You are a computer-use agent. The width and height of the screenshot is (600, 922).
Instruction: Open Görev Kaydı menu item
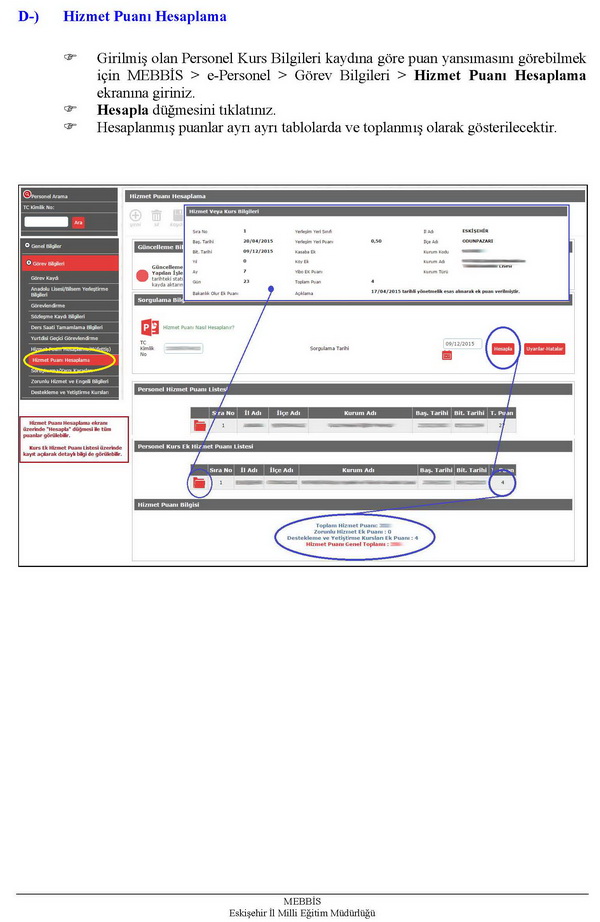click(x=45, y=277)
